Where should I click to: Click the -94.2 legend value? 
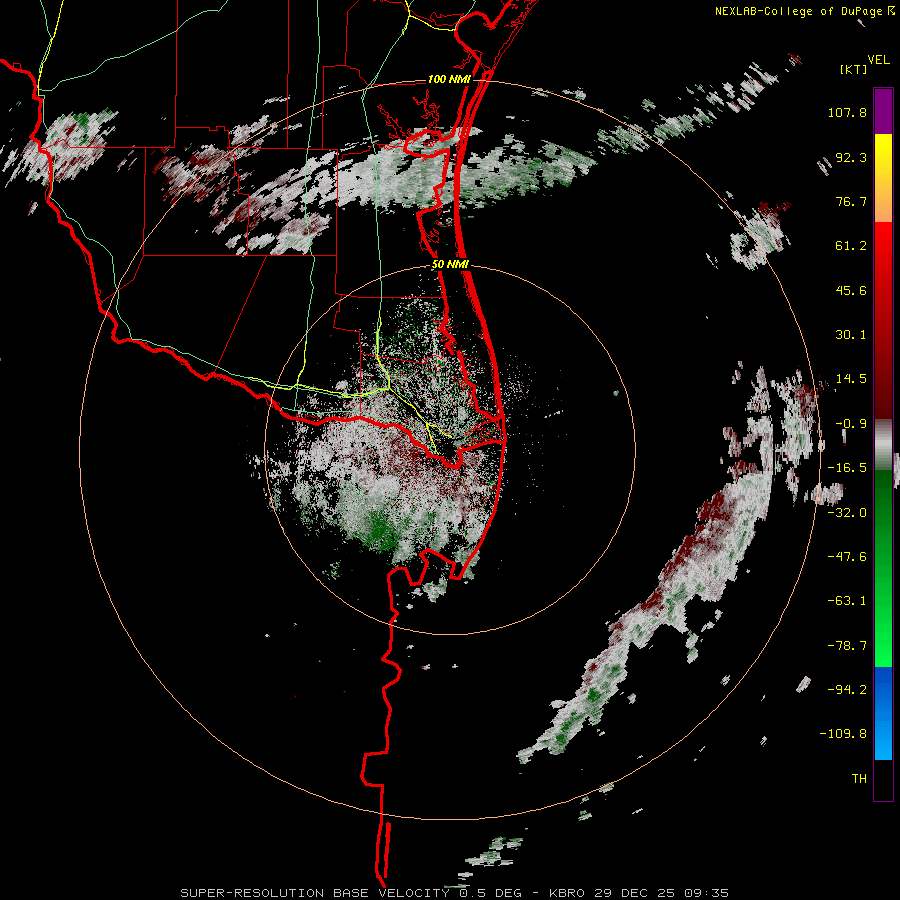[x=847, y=690]
